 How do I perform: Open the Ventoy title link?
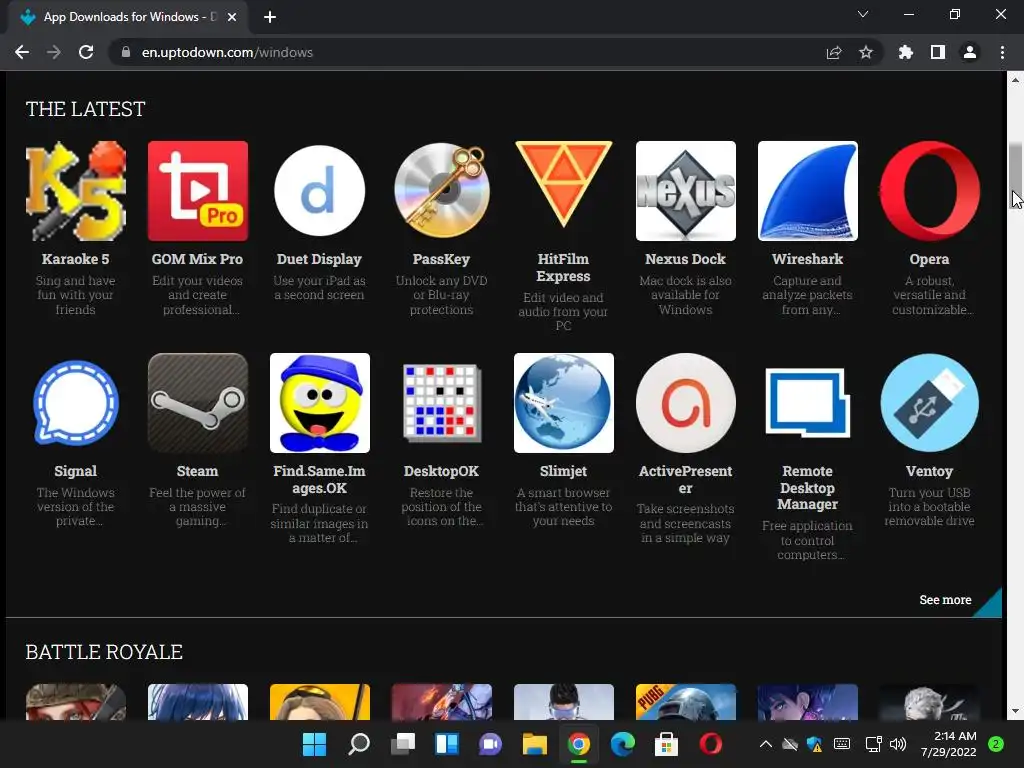coord(929,472)
